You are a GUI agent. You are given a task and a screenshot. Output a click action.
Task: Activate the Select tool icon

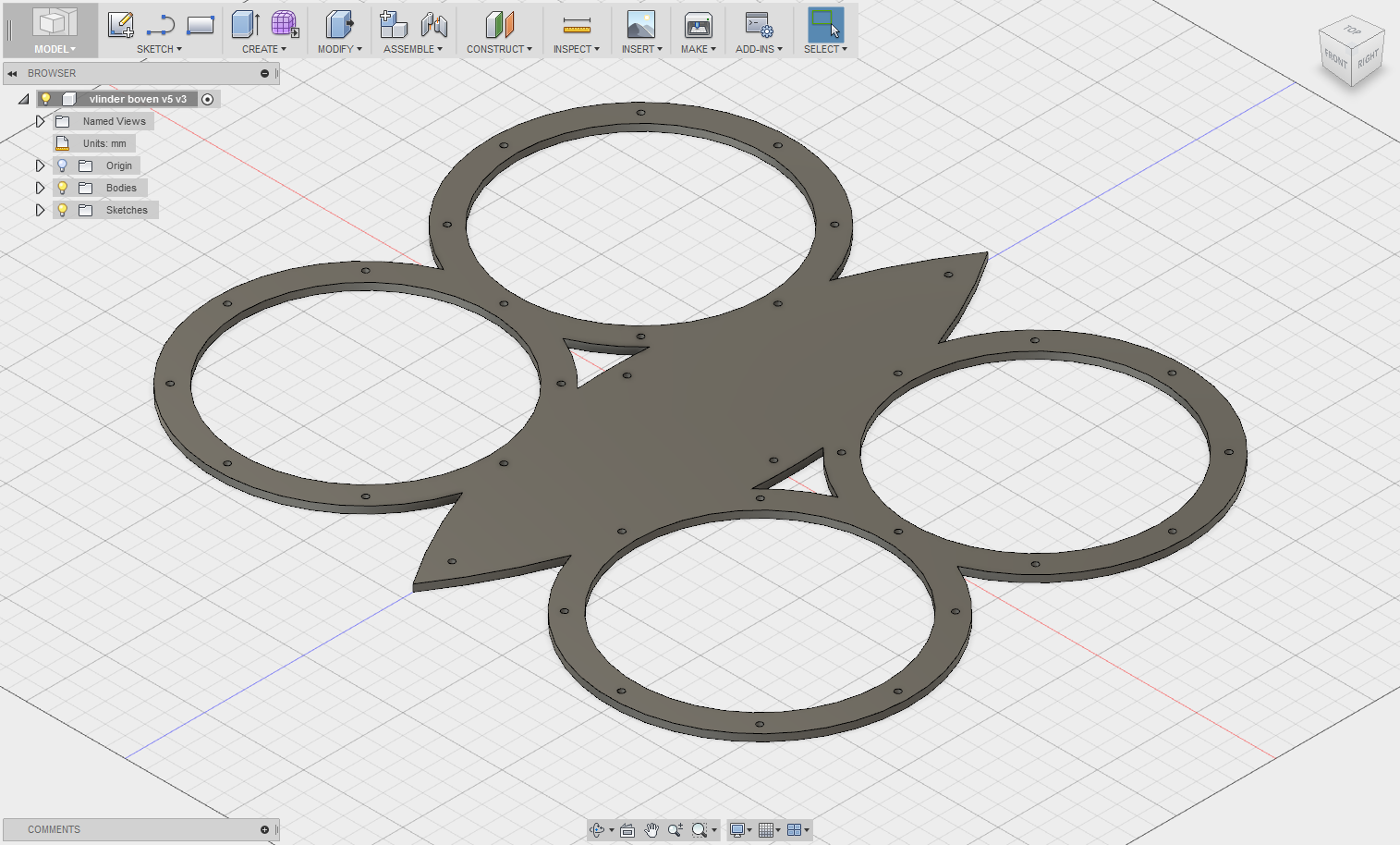click(825, 25)
